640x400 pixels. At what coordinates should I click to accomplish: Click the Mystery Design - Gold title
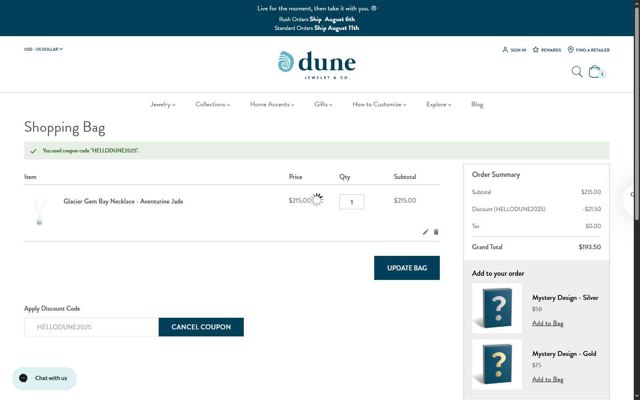pos(564,353)
